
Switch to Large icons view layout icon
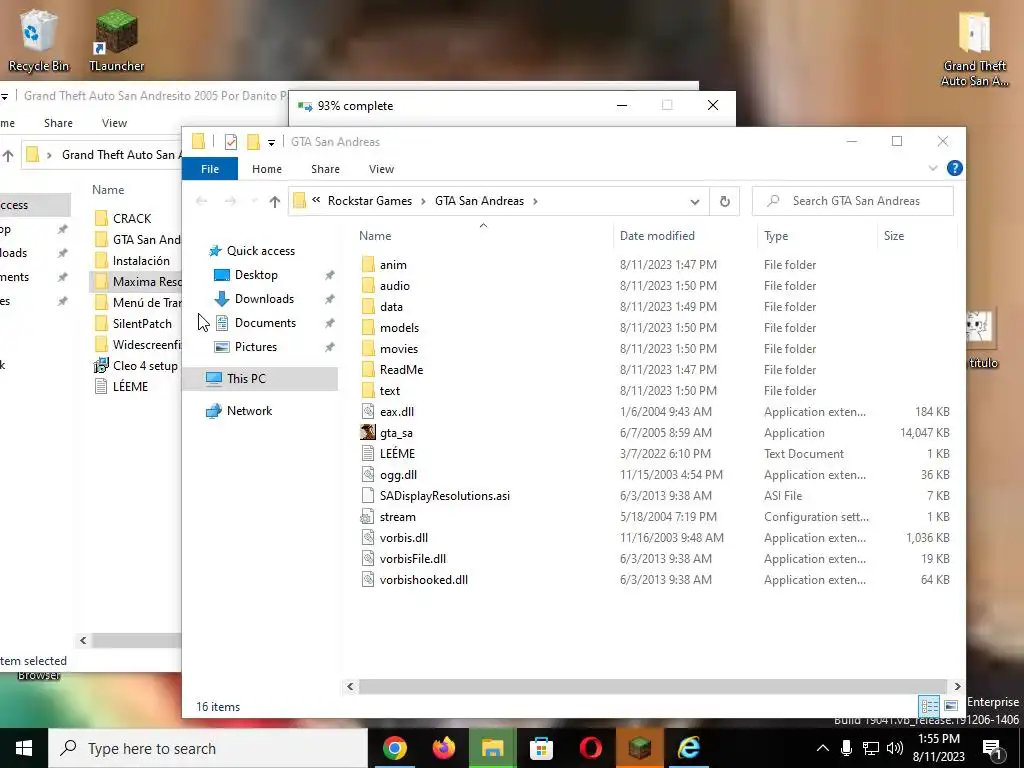click(951, 706)
